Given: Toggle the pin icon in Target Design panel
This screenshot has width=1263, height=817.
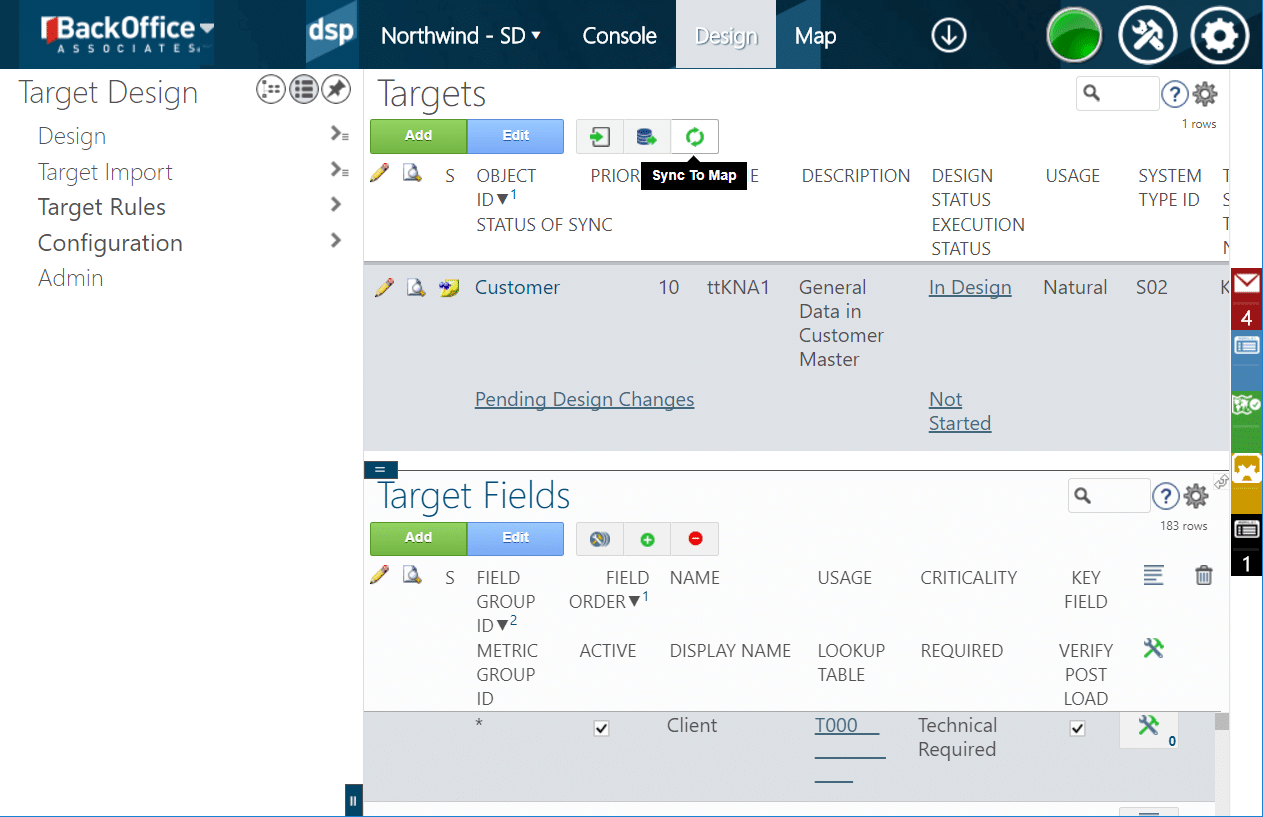Looking at the screenshot, I should (x=336, y=90).
